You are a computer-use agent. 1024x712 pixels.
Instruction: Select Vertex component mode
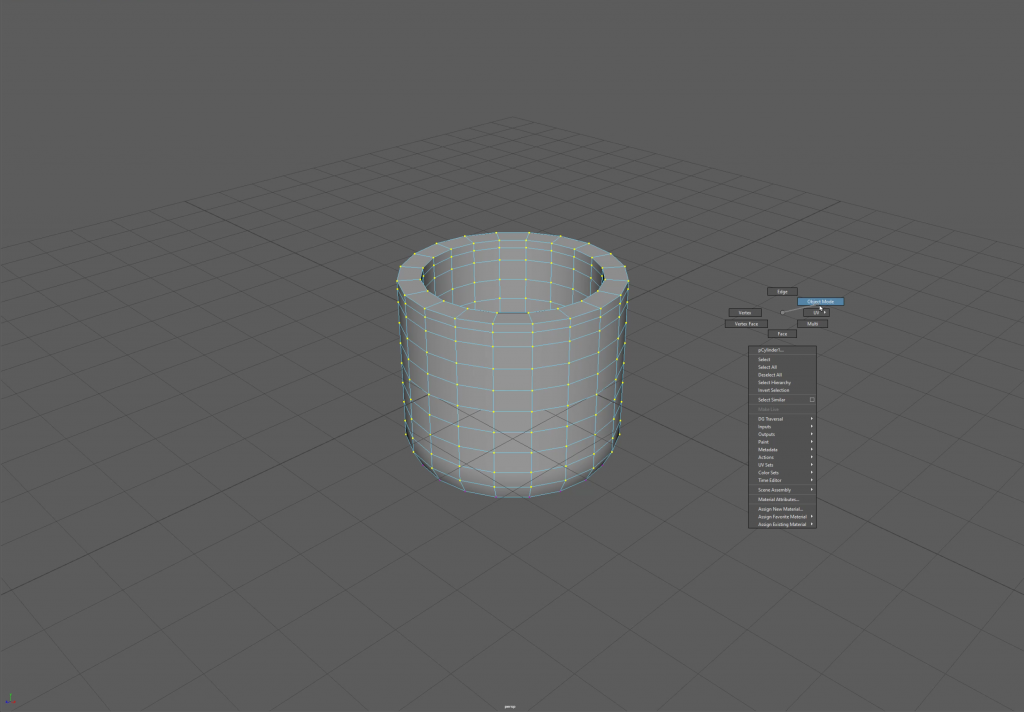coord(745,313)
